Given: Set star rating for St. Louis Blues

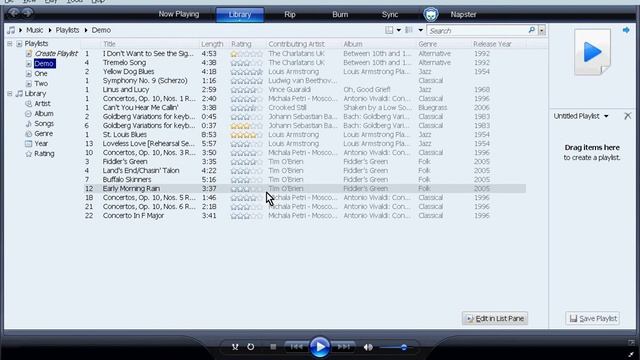Looking at the screenshot, I should pos(247,135).
